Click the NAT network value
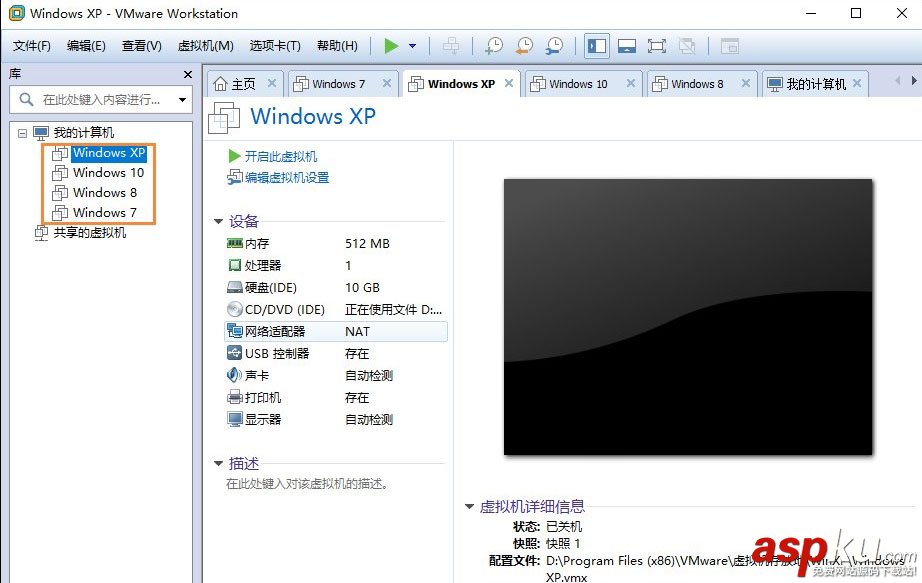922x583 pixels. (x=358, y=332)
